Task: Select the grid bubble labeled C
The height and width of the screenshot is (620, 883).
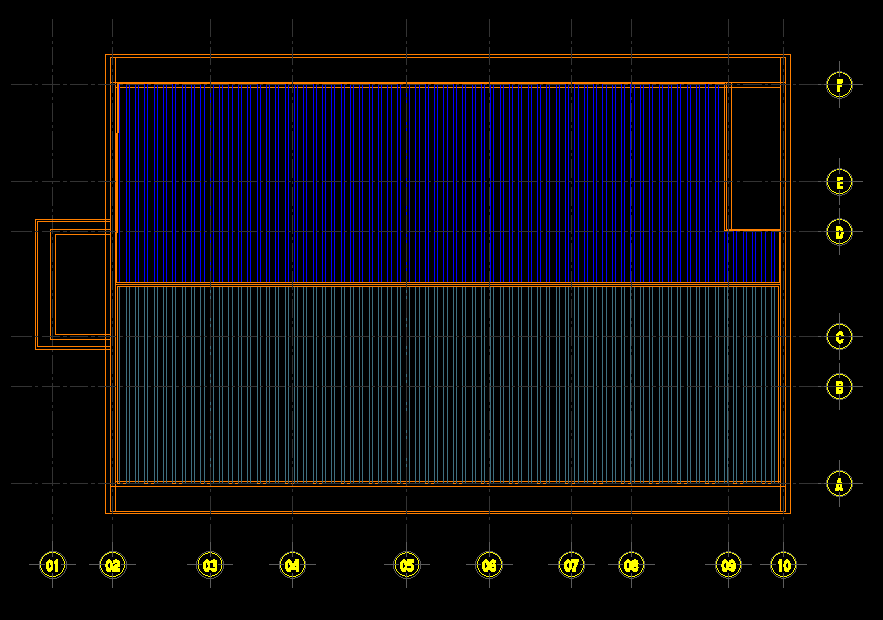Action: (x=839, y=337)
